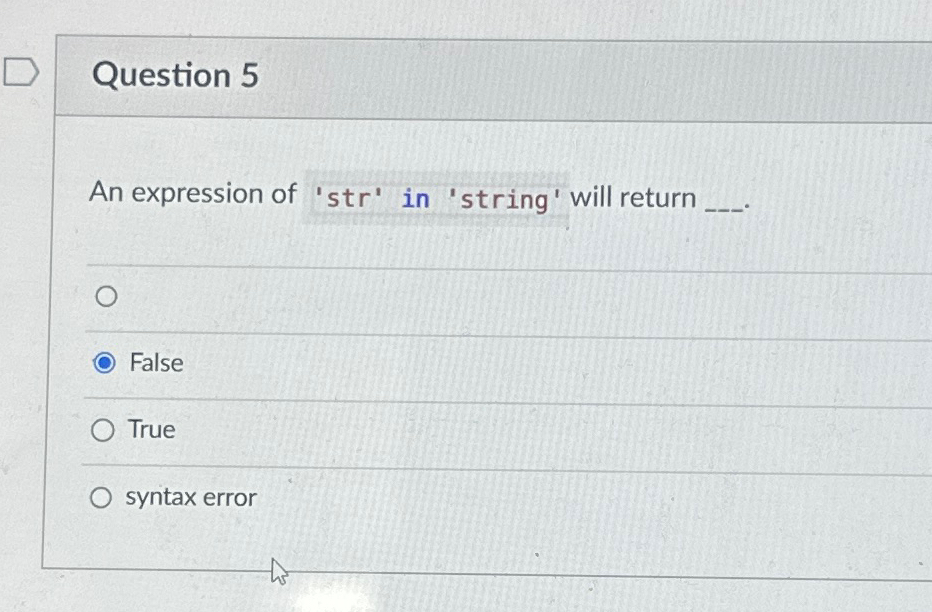This screenshot has width=932, height=612.
Task: Click the True label text
Action: click(x=150, y=430)
